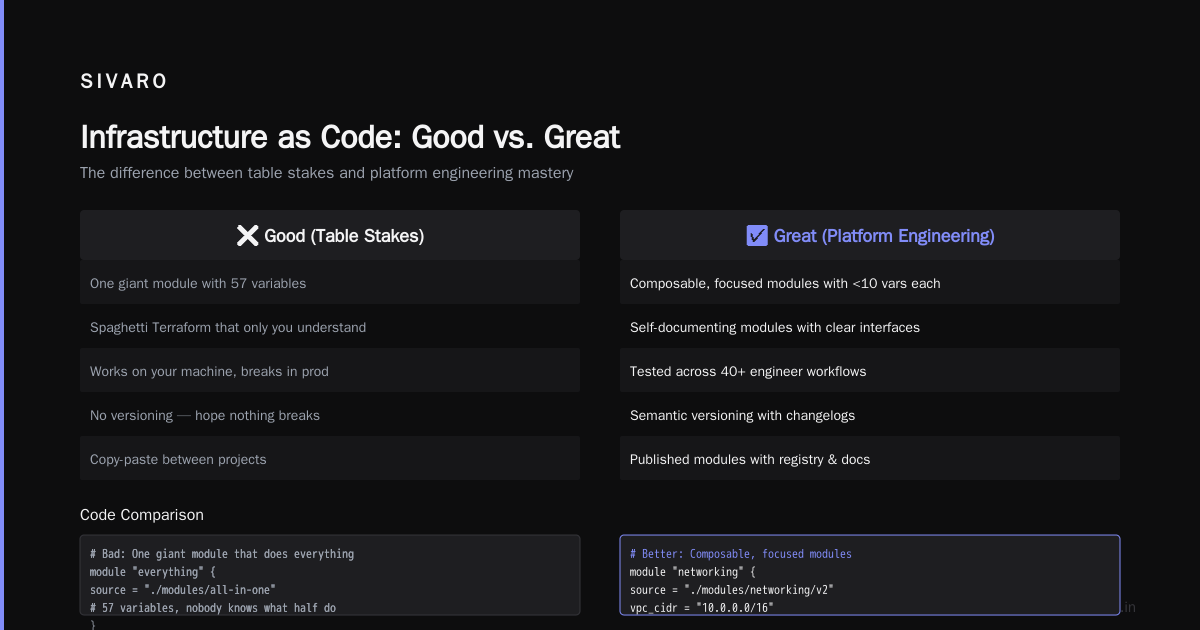Viewport: 1200px width, 630px height.
Task: Click the purple checkmark icon beside Great
Action: tap(757, 235)
